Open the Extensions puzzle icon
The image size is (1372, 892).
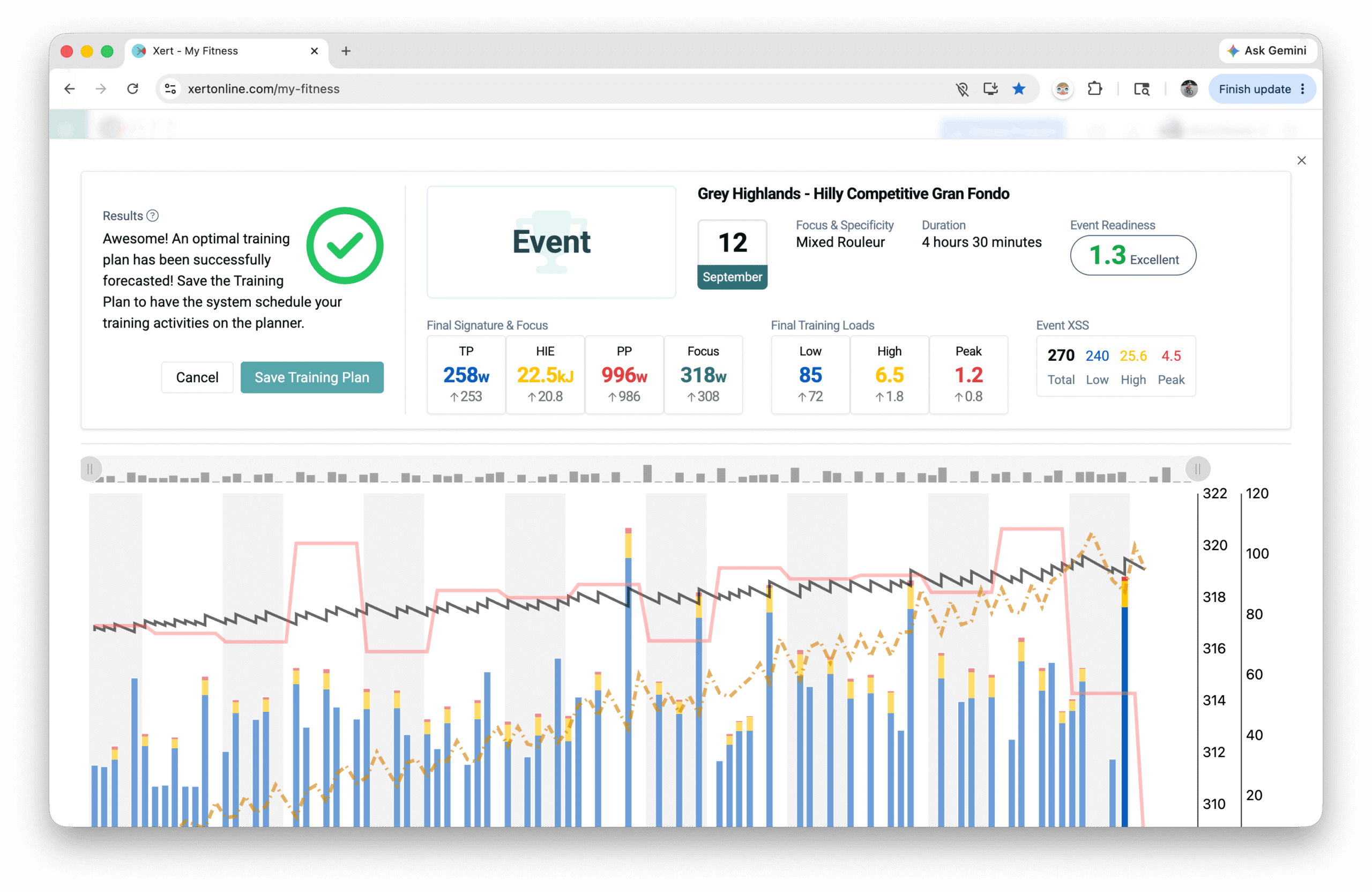pos(1094,89)
